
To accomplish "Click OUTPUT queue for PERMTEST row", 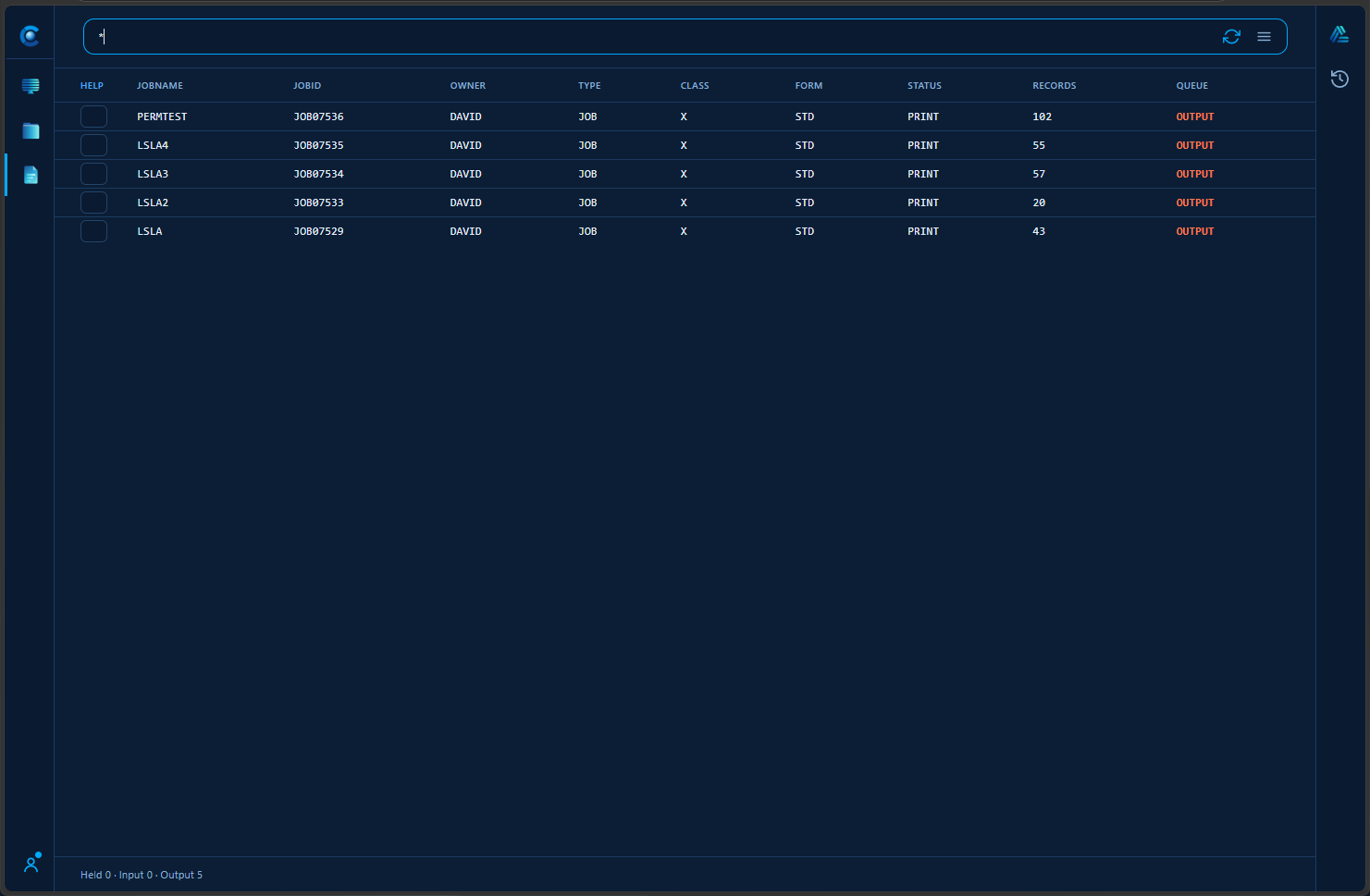I will [x=1195, y=117].
